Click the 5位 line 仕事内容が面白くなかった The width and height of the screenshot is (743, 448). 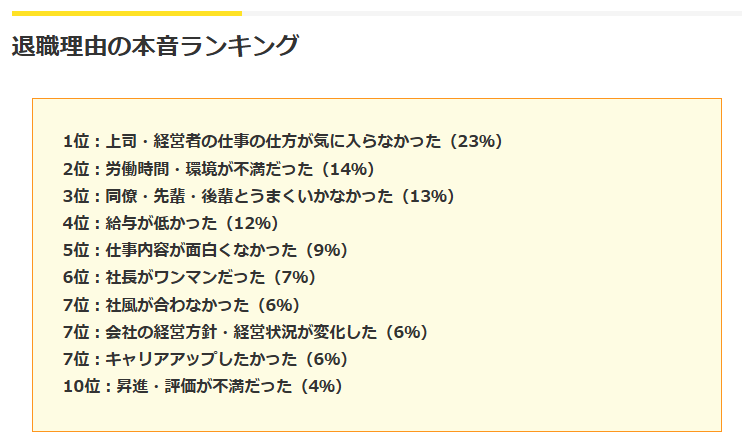click(206, 250)
